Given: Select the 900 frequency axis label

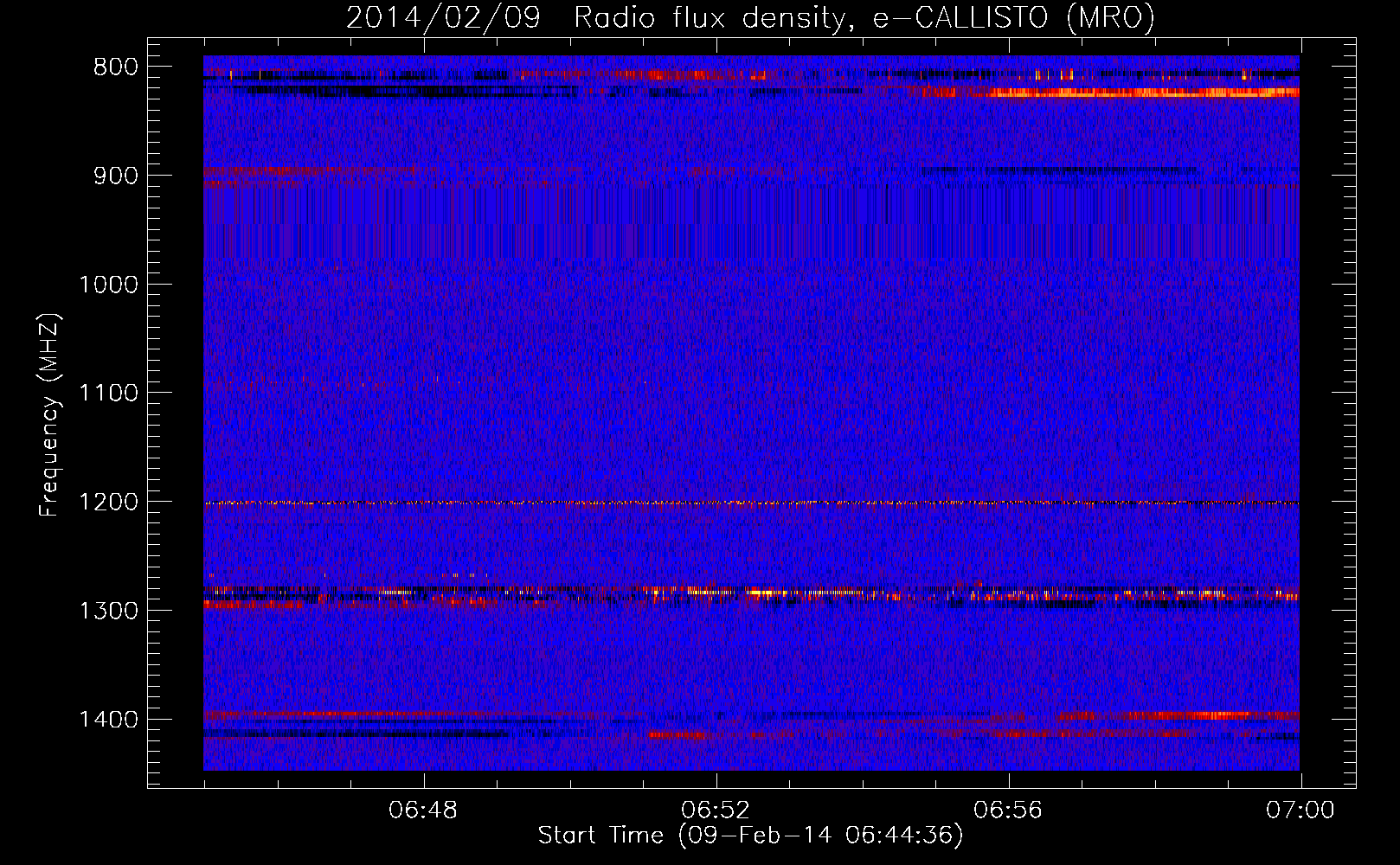Looking at the screenshot, I should point(114,176).
